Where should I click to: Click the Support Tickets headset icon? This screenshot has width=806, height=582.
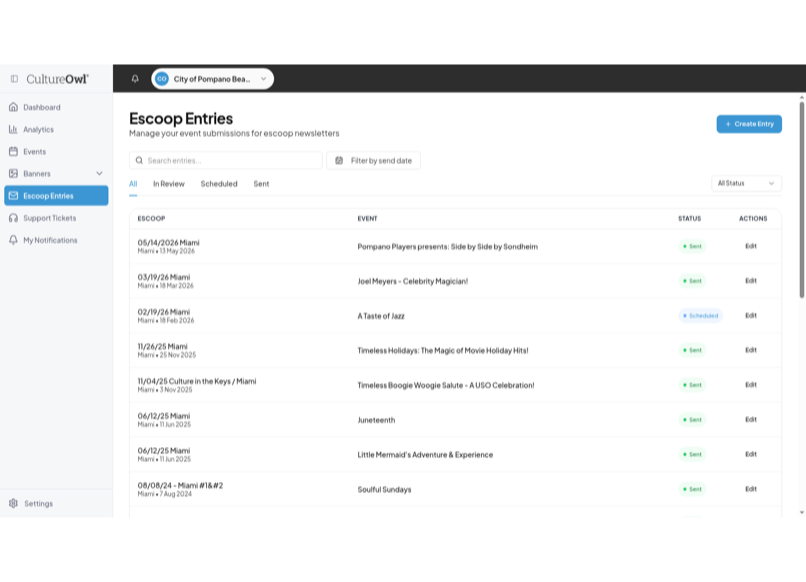pyautogui.click(x=13, y=217)
